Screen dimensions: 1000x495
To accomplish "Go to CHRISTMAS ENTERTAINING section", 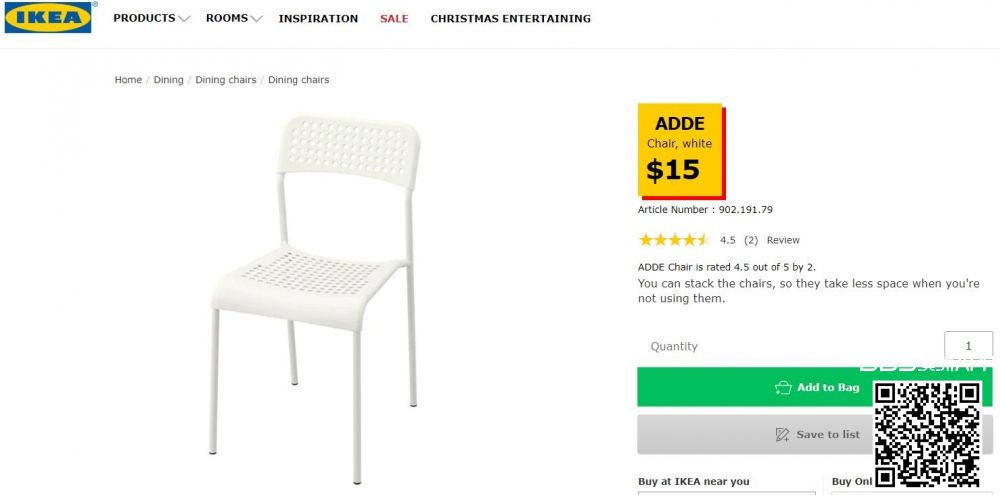I will [x=510, y=19].
